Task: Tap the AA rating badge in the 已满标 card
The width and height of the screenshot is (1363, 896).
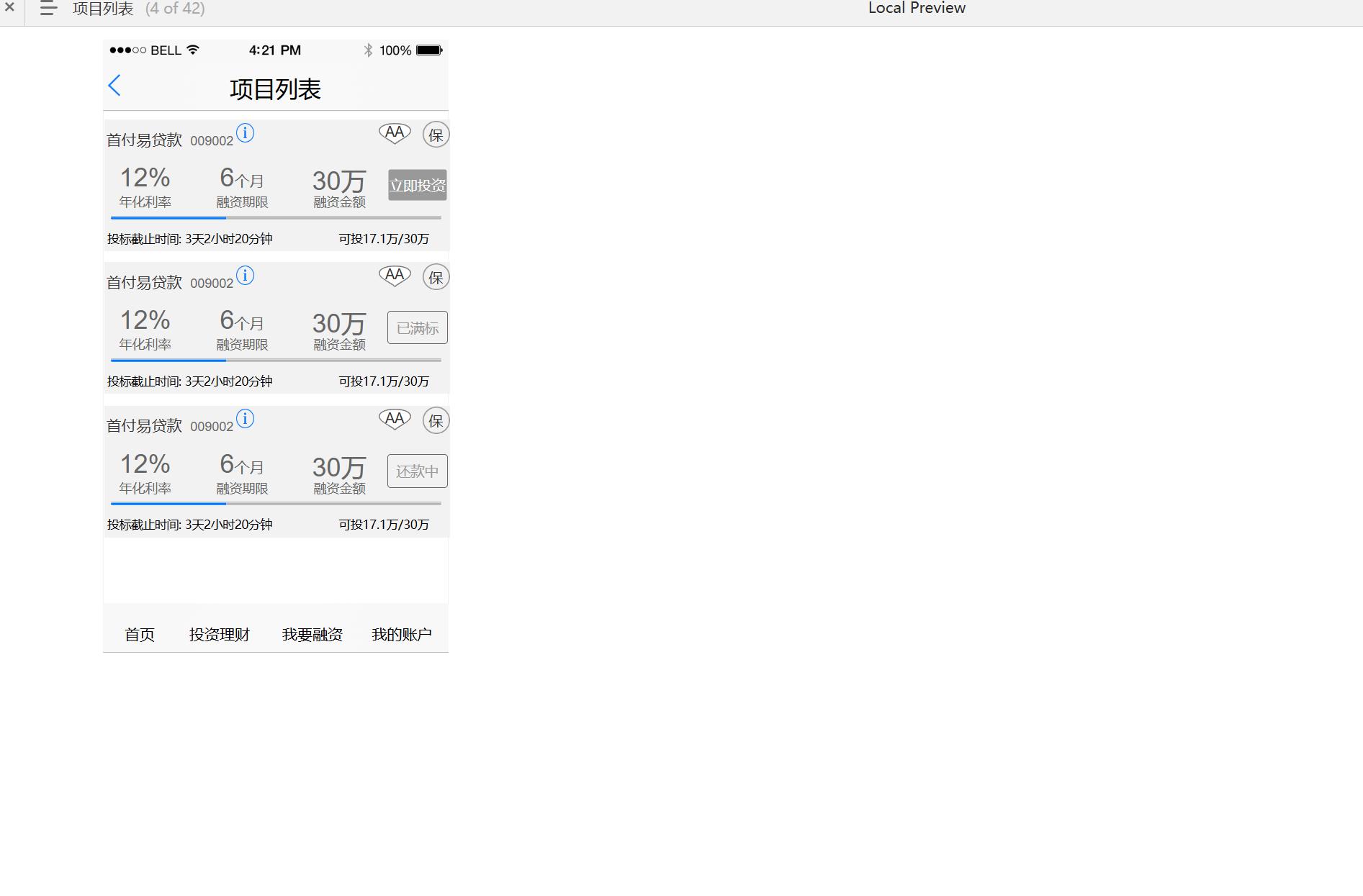Action: (395, 276)
